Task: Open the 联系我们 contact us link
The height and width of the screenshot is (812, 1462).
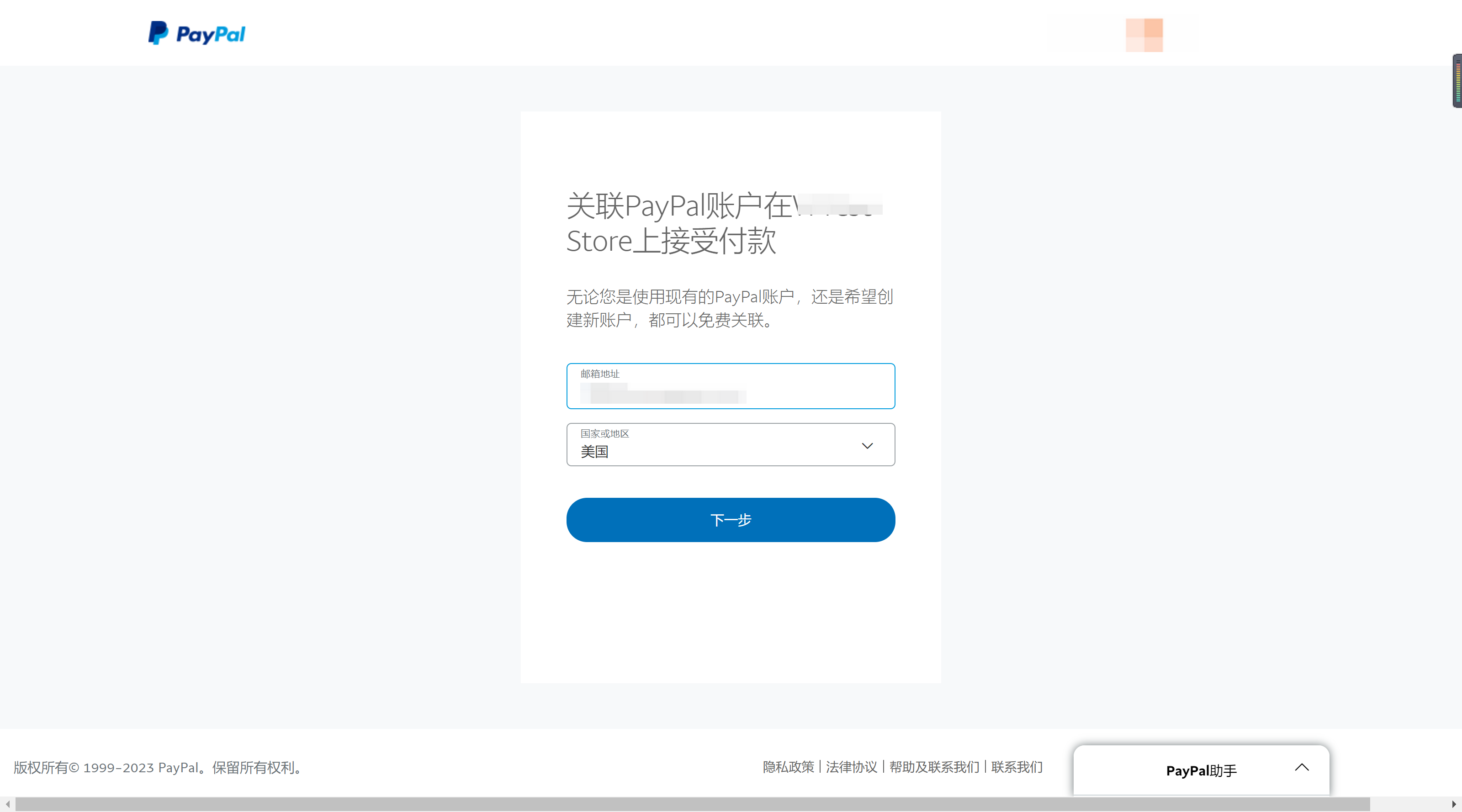Action: pos(1017,767)
